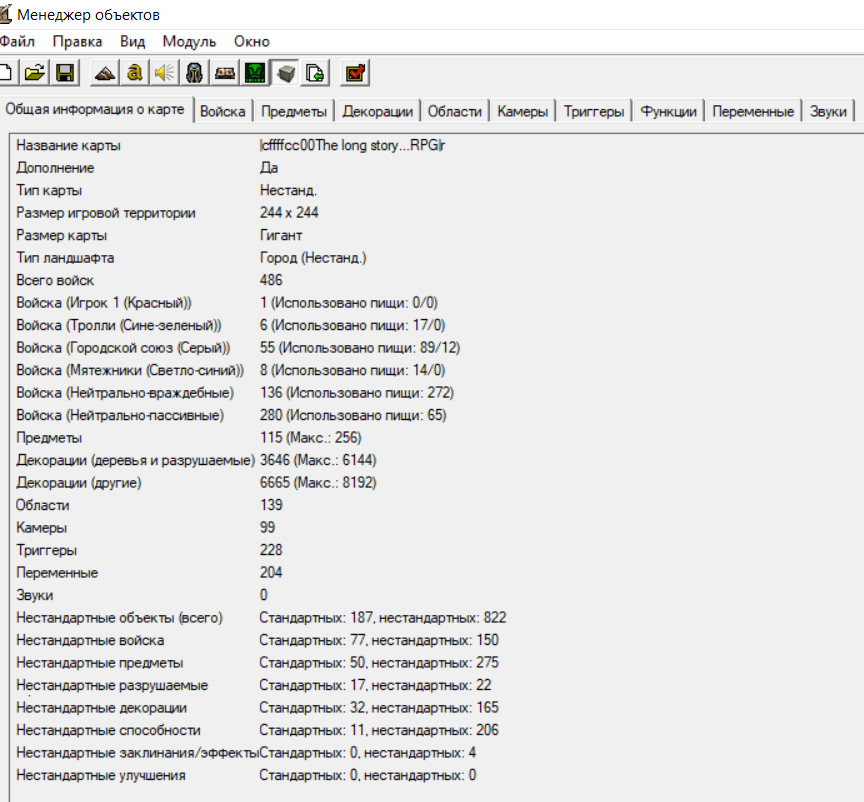864x802 pixels.
Task: Select the Общая информация о карте tab
Action: click(95, 109)
